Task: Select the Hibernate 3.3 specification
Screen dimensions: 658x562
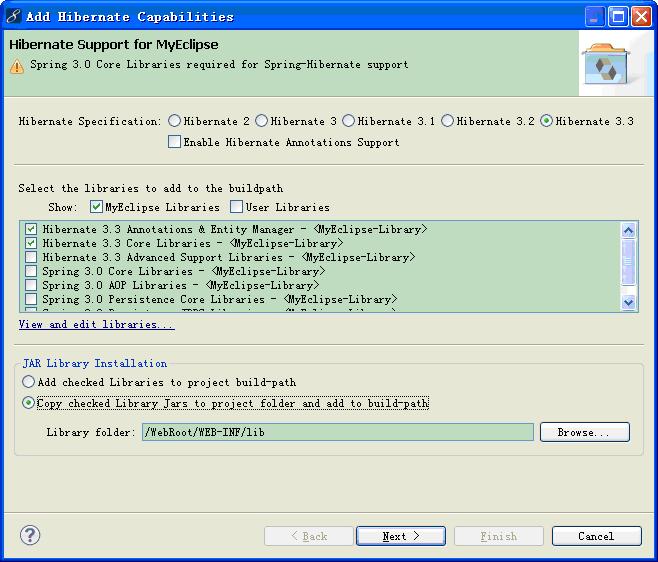Action: point(546,121)
